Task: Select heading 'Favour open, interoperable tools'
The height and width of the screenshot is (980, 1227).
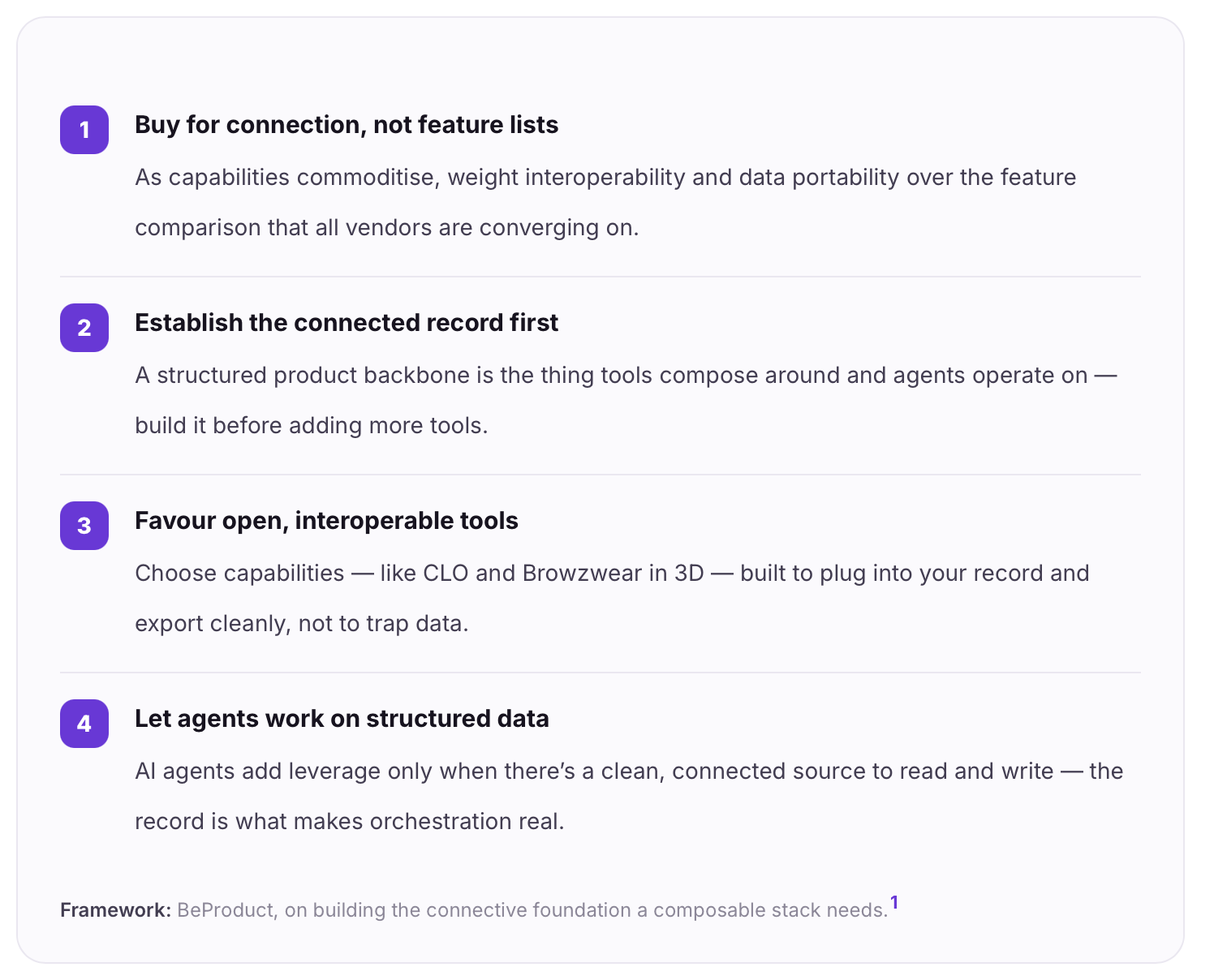Action: pos(326,521)
